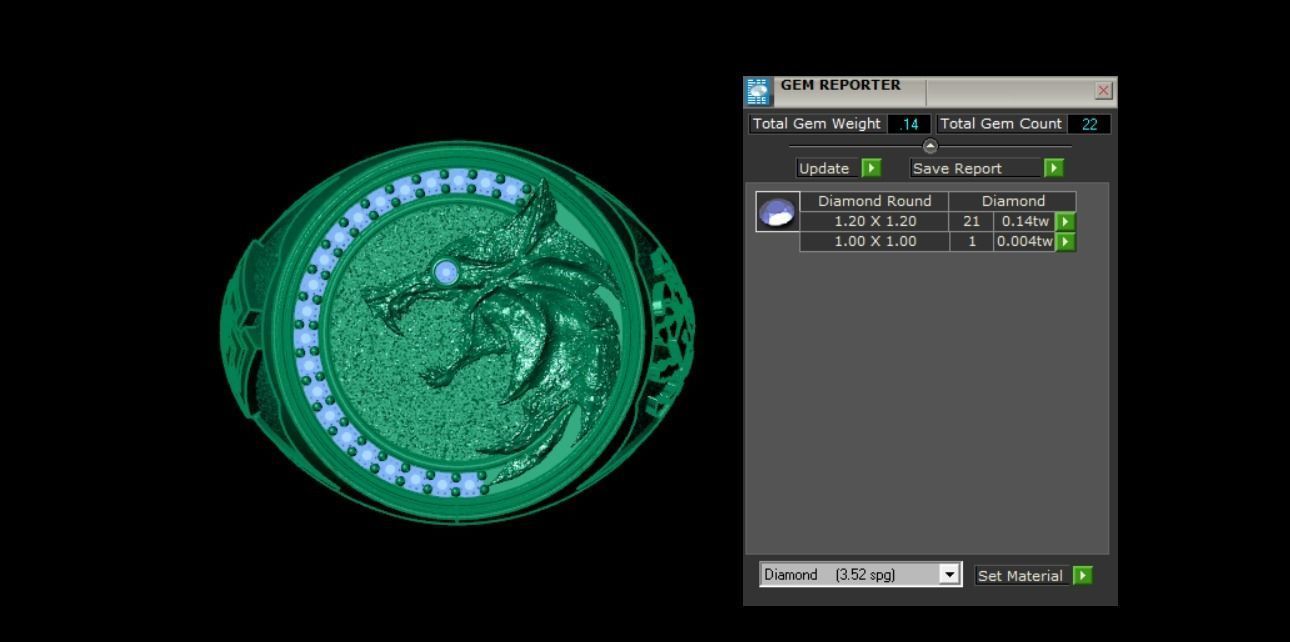Click green arrow beside 0.14tw row
Viewport: 1290px width, 642px height.
pyautogui.click(x=1066, y=222)
